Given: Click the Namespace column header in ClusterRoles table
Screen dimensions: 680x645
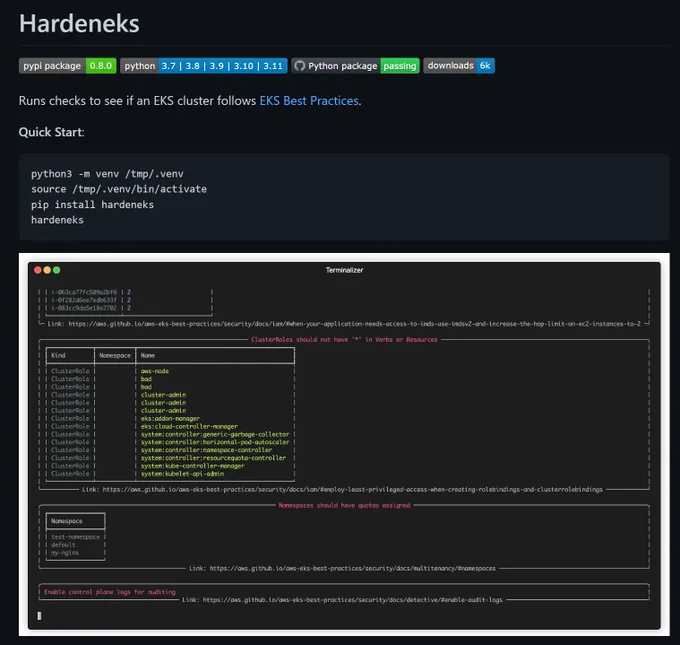Looking at the screenshot, I should (114, 355).
